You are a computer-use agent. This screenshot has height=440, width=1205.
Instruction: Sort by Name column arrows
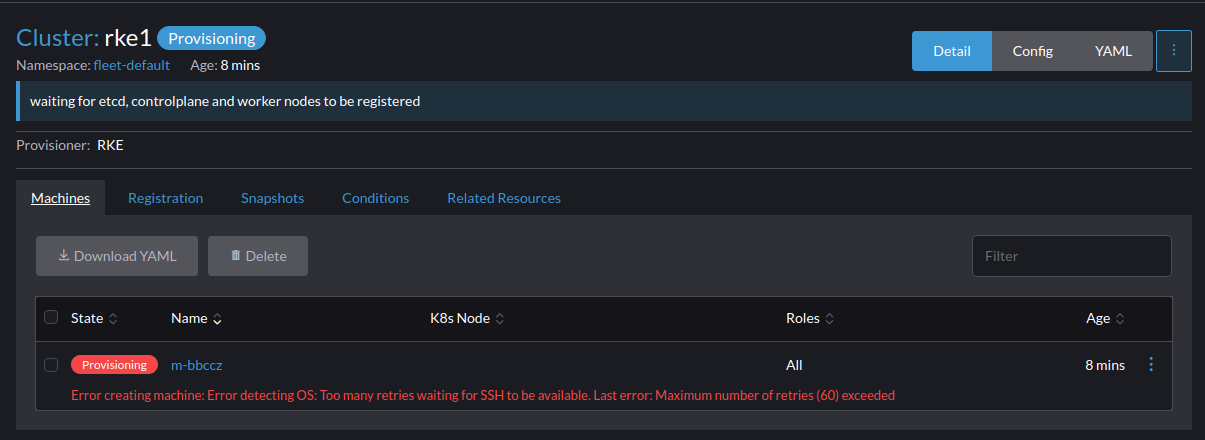[x=217, y=319]
